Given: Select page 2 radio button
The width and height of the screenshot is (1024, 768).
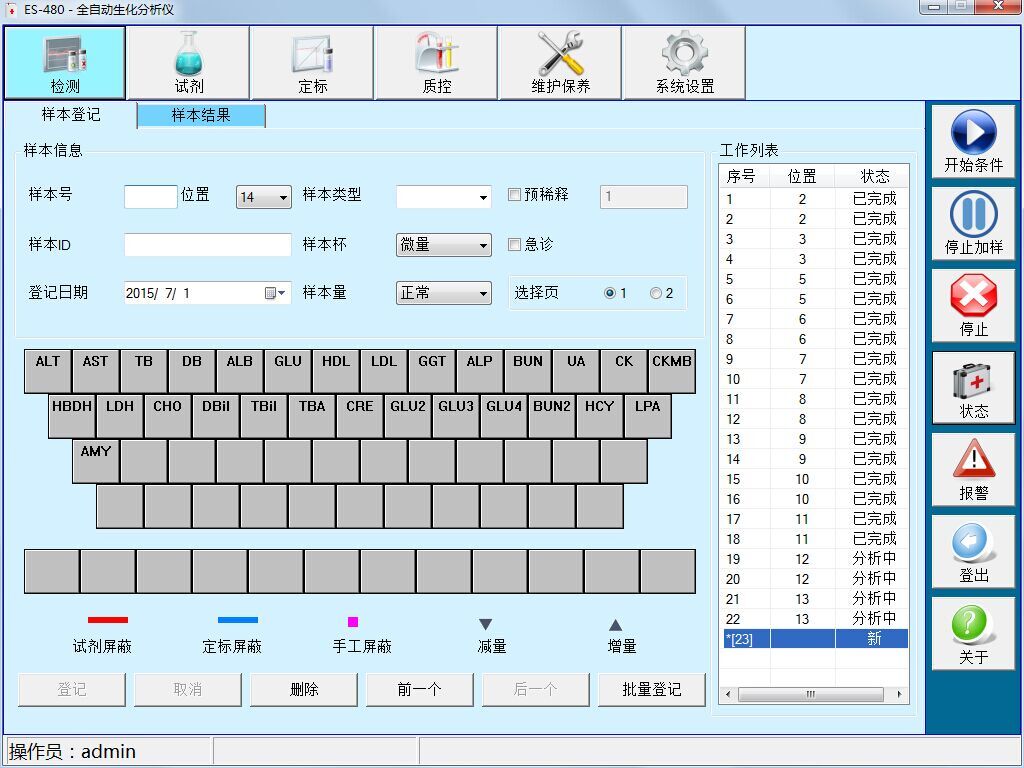Looking at the screenshot, I should [656, 294].
